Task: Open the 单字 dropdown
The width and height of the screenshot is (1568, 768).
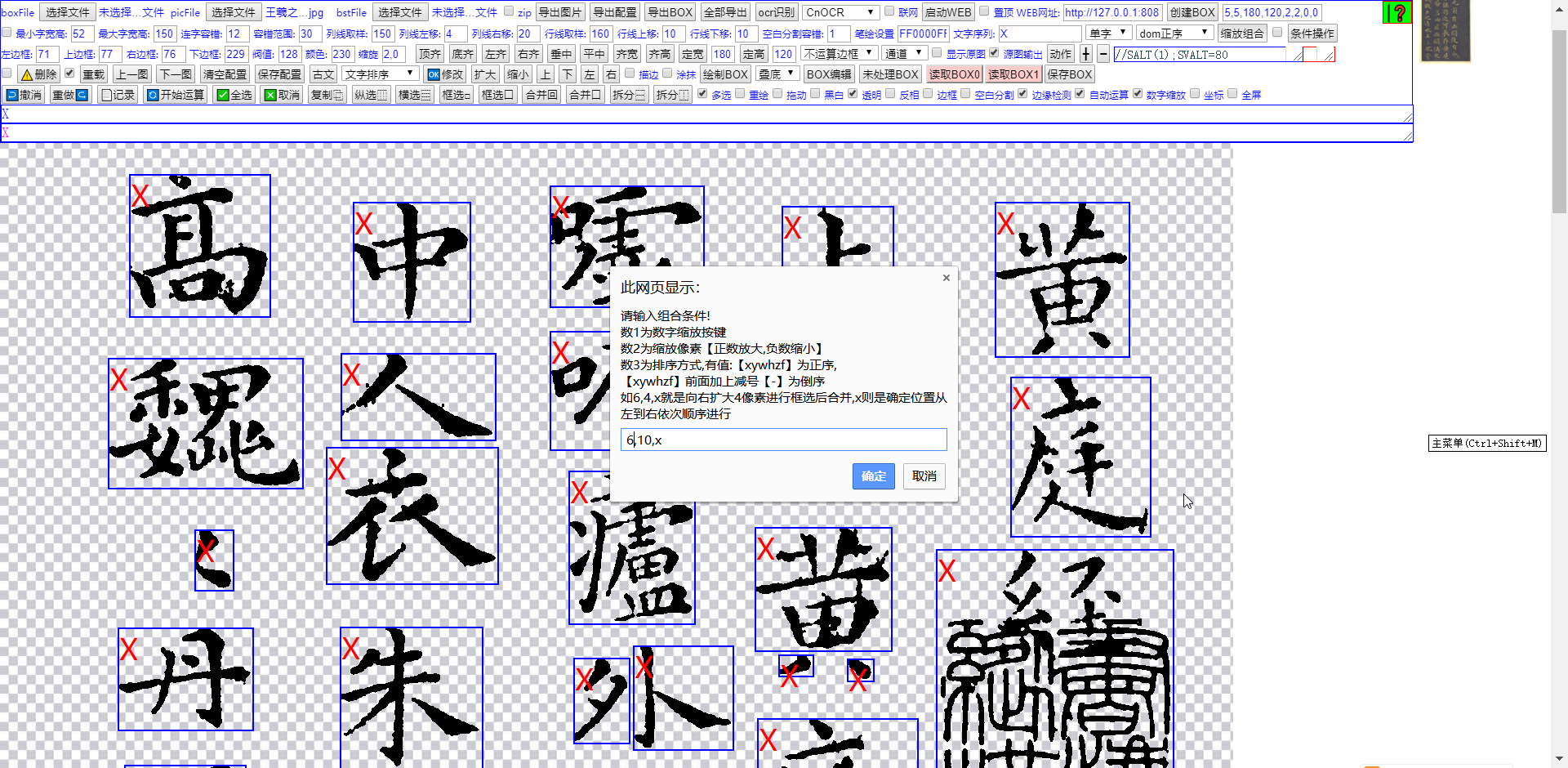Action: (1108, 33)
